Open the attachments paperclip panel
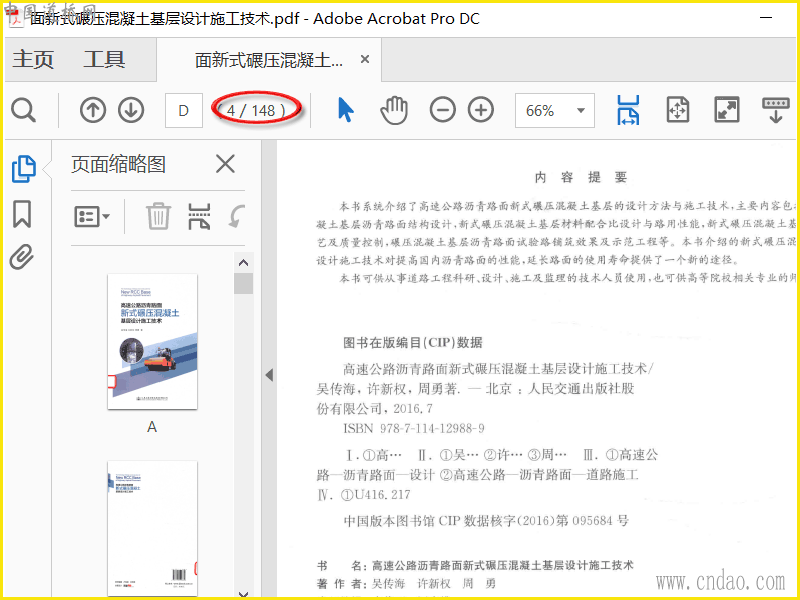The width and height of the screenshot is (800, 600). (x=22, y=257)
